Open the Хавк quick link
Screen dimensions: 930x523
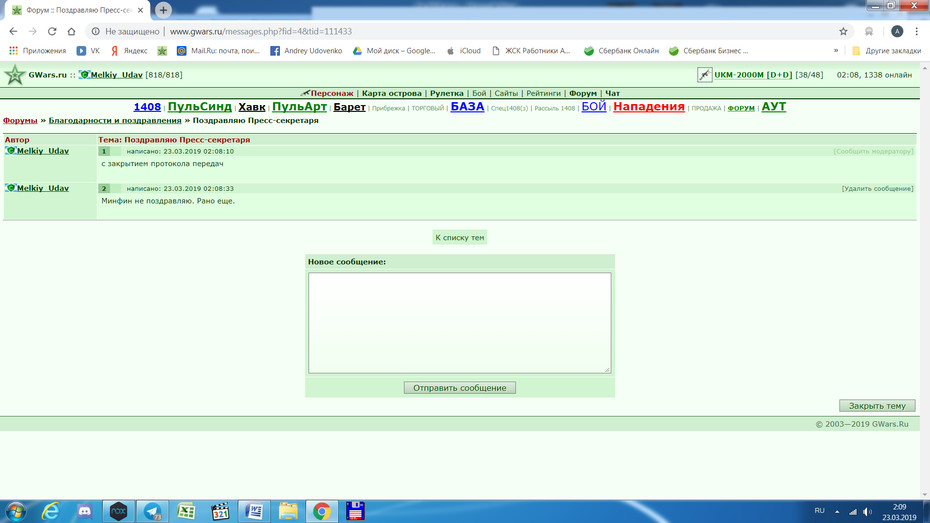tap(251, 107)
